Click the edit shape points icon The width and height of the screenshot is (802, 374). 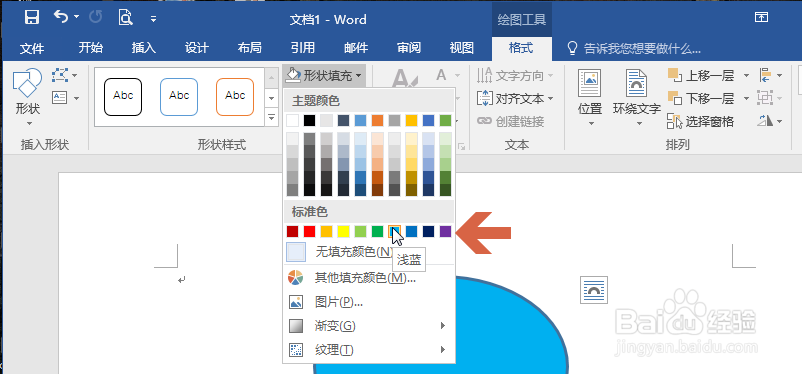click(x=60, y=76)
